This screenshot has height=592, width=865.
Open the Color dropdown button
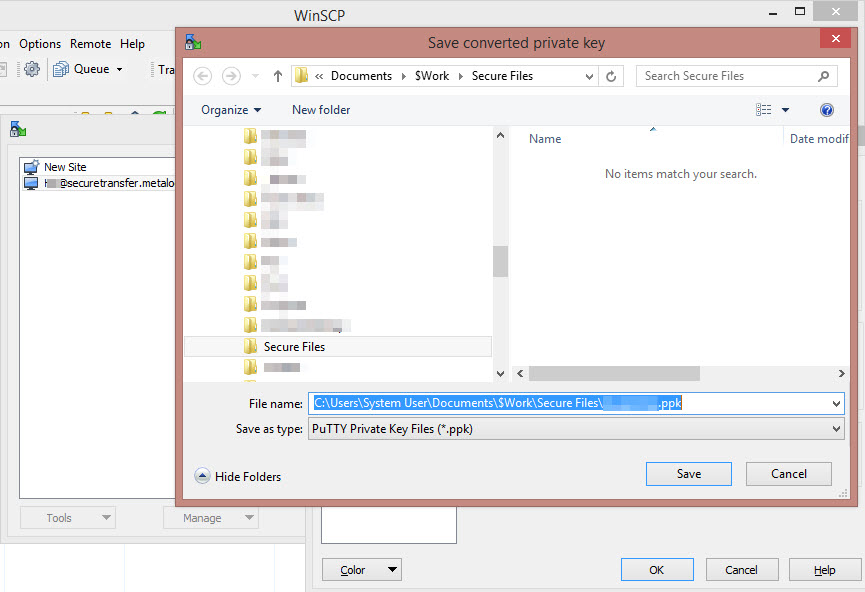coord(361,569)
